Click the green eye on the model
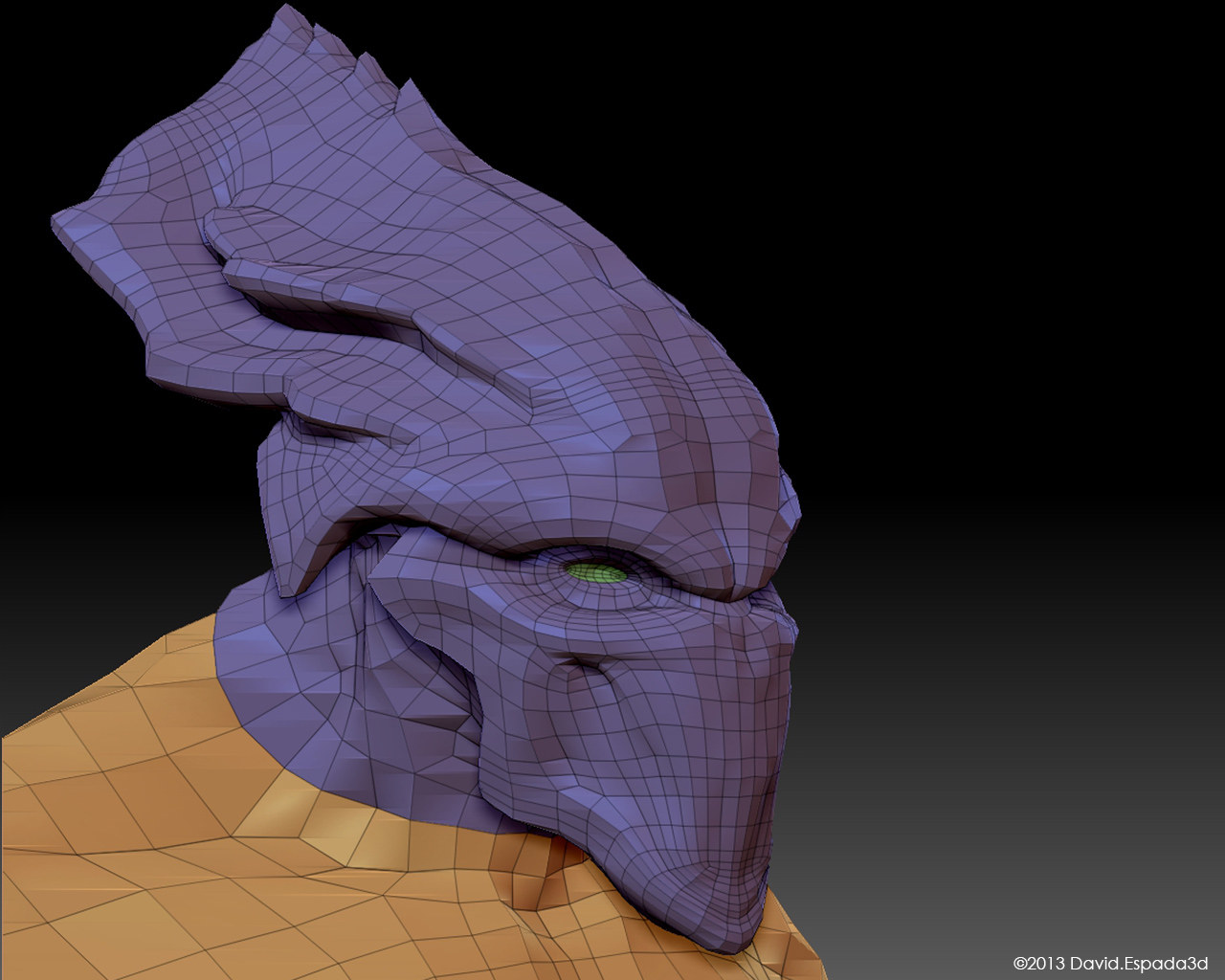This screenshot has width=1225, height=980. [595, 572]
